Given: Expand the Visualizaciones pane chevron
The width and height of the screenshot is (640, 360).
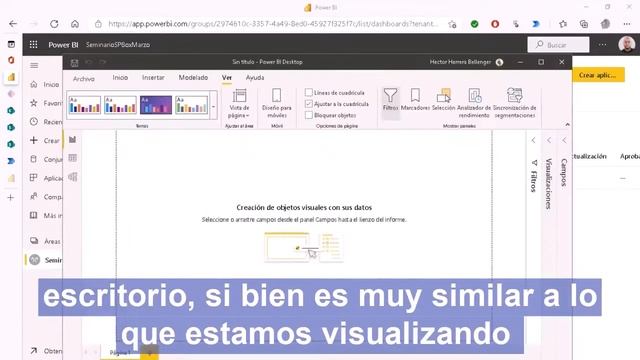Looking at the screenshot, I should 549,140.
